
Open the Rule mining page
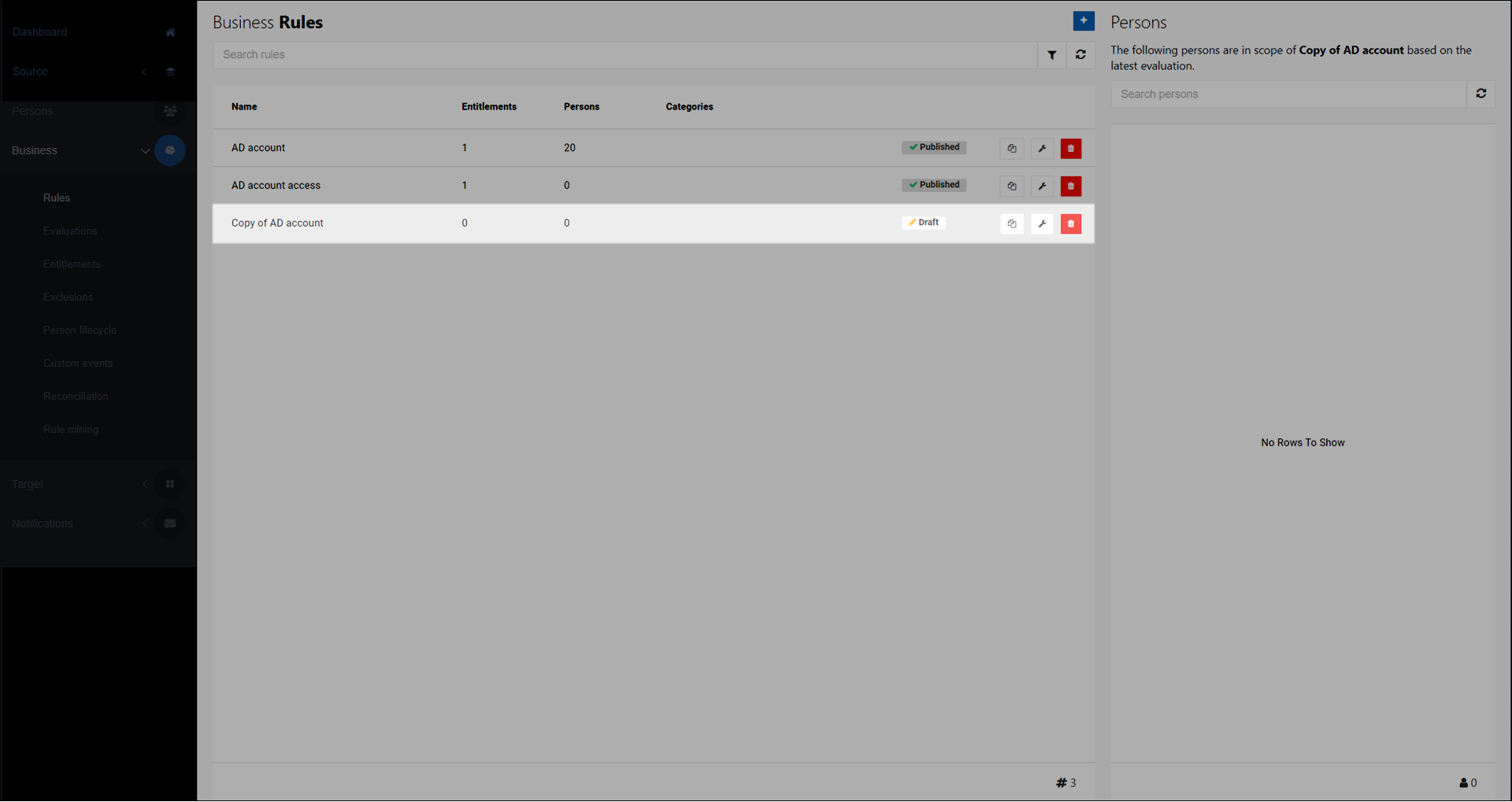[x=71, y=430]
